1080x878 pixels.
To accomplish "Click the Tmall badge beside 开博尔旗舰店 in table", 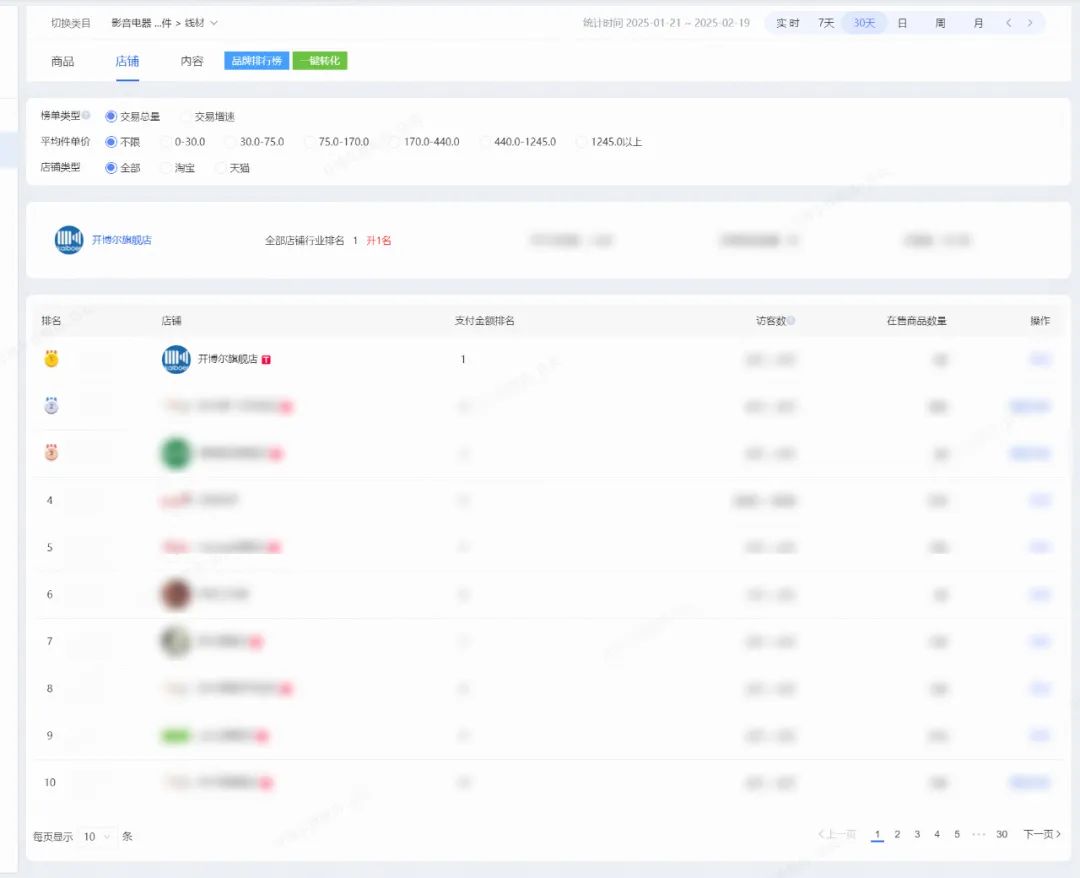I will pos(267,360).
